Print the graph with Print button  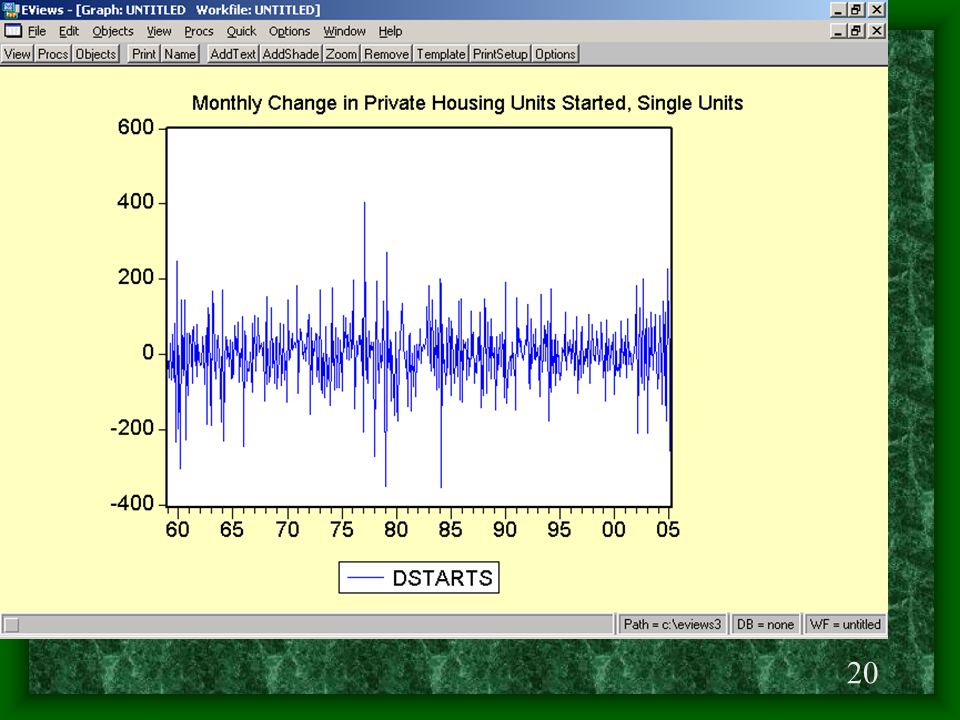click(144, 54)
